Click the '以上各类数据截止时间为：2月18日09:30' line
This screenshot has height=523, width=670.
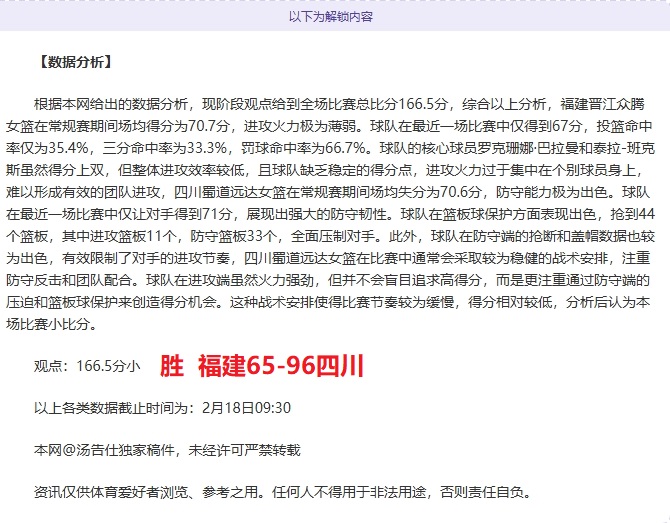(162, 408)
